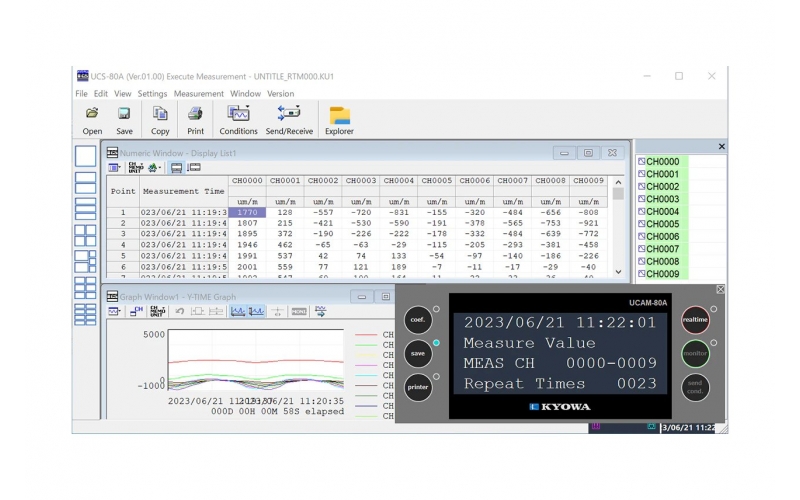Viewport: 800px width, 500px height.
Task: Select the two stacked panes layout icon
Action: tap(85, 183)
